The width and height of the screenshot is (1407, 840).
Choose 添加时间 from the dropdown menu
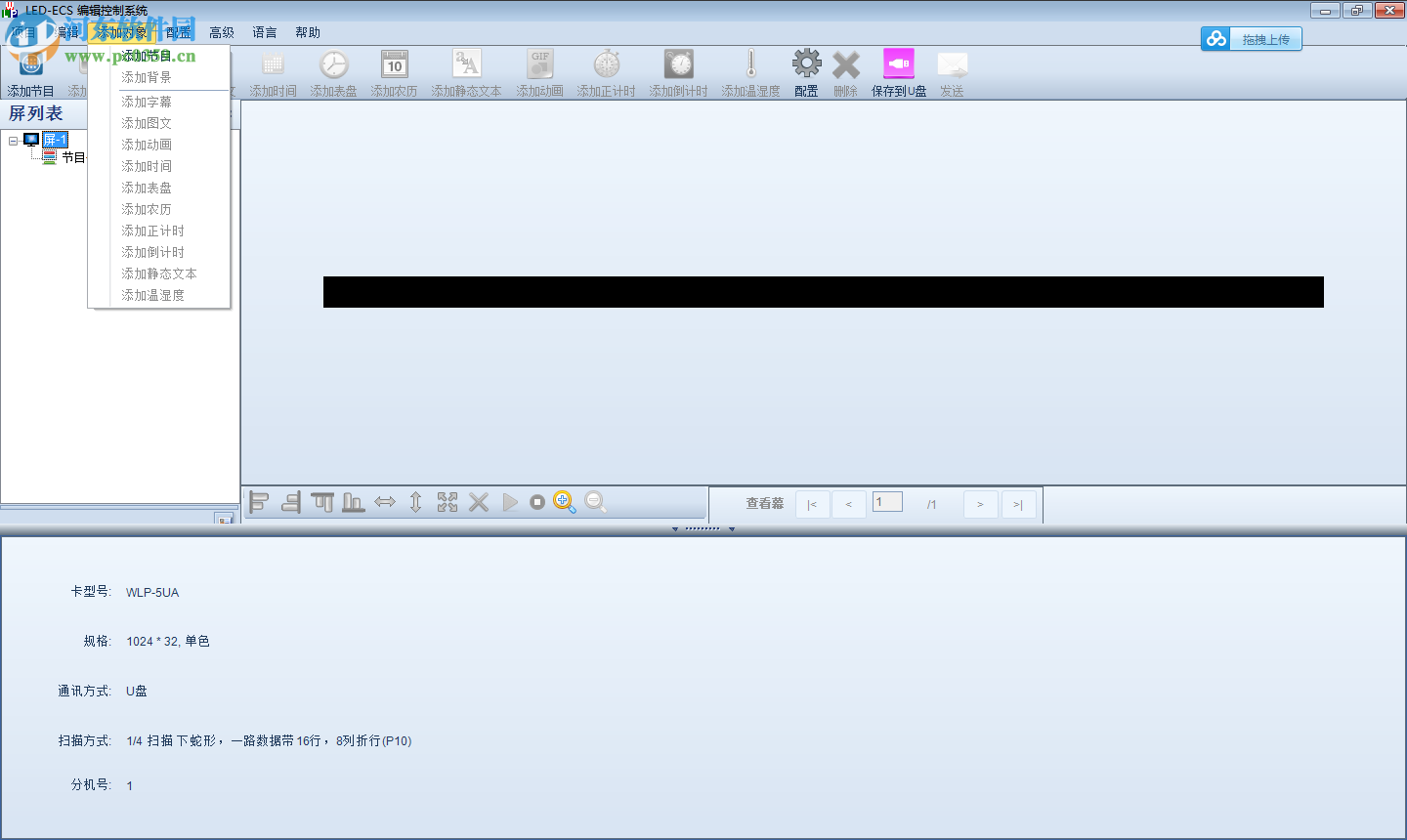159,166
